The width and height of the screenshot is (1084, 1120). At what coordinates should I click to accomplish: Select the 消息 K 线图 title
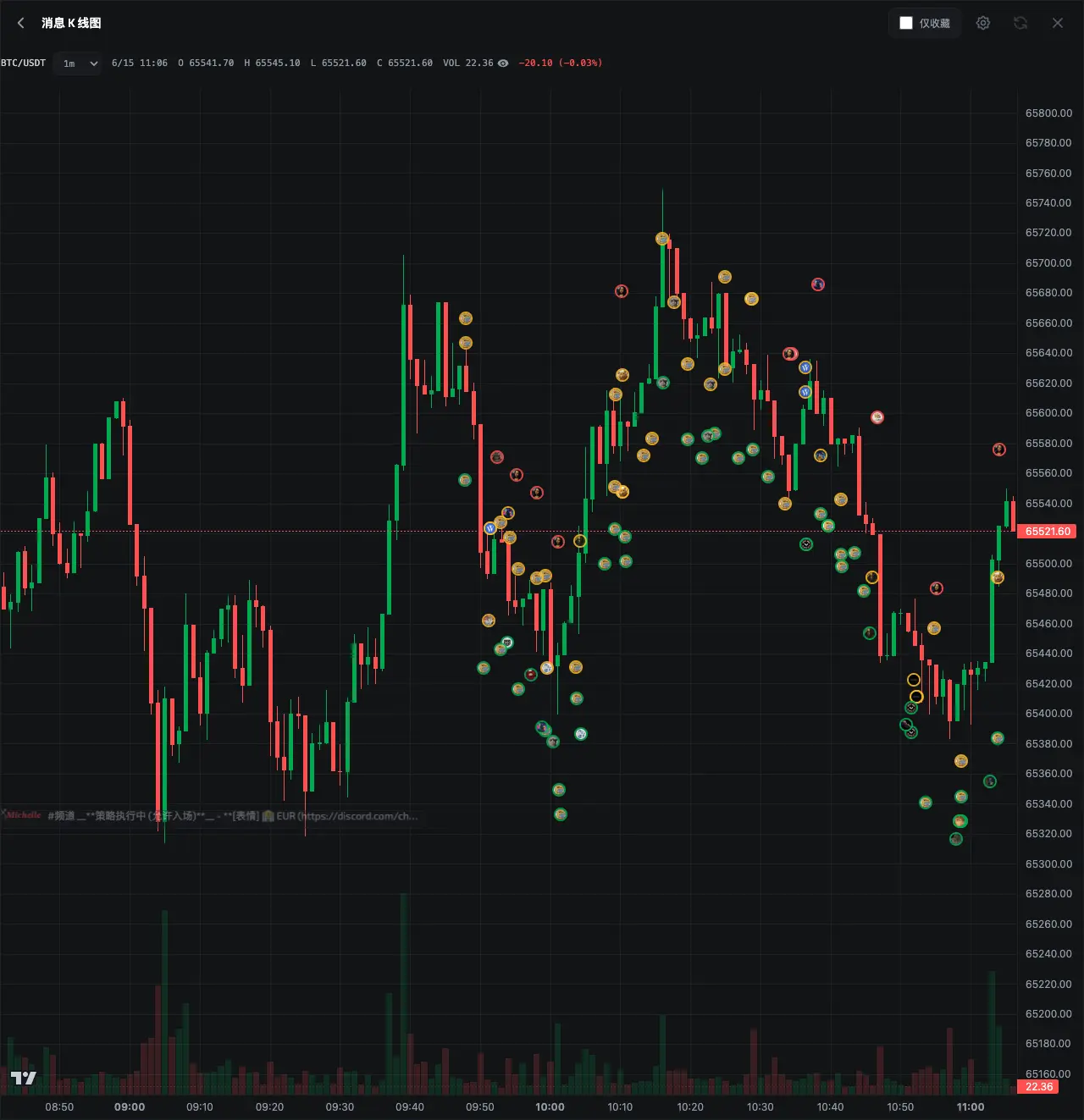71,23
